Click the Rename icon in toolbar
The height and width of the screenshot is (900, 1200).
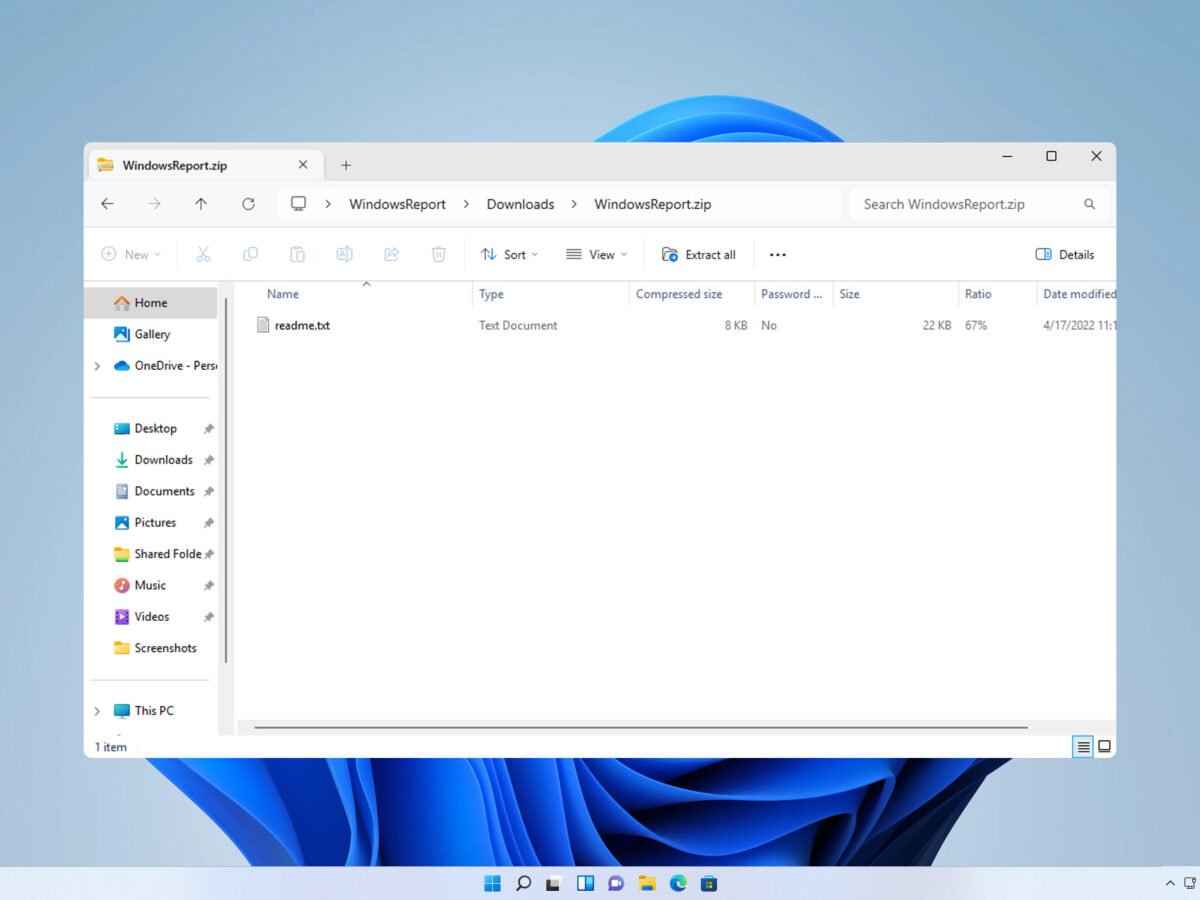(x=344, y=254)
